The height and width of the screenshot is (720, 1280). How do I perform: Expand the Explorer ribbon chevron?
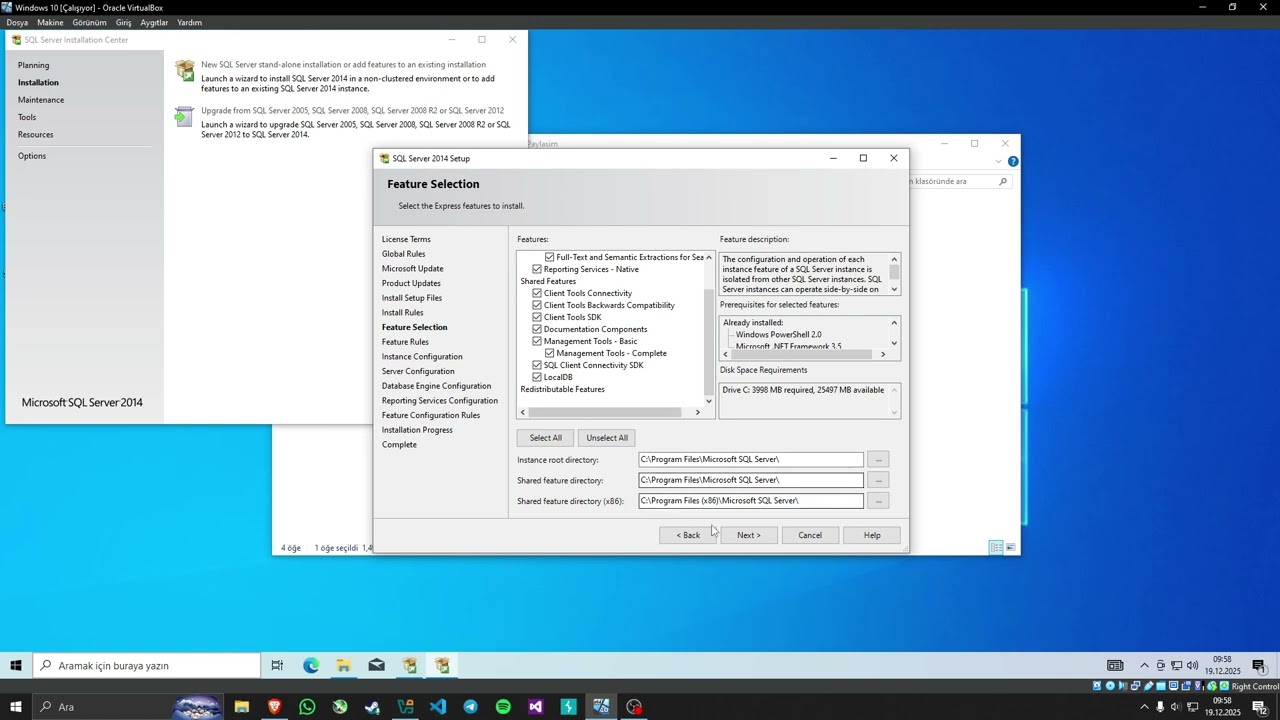coord(998,161)
